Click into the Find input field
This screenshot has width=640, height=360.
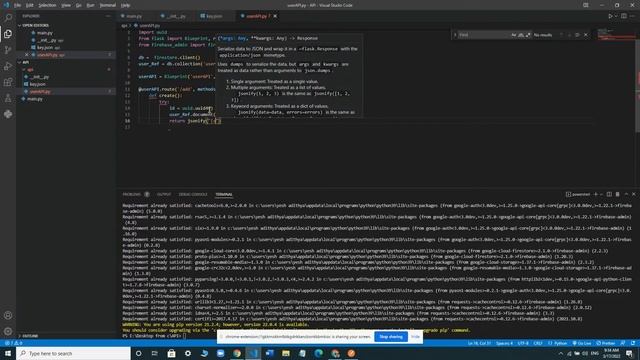(x=484, y=35)
